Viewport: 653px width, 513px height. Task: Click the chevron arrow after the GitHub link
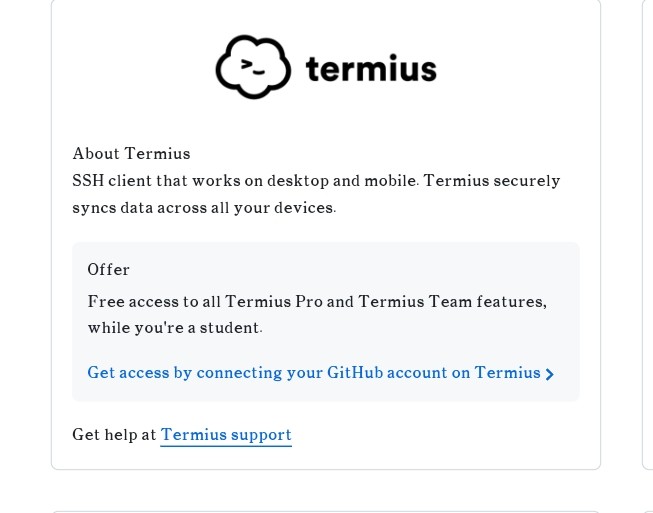[550, 374]
